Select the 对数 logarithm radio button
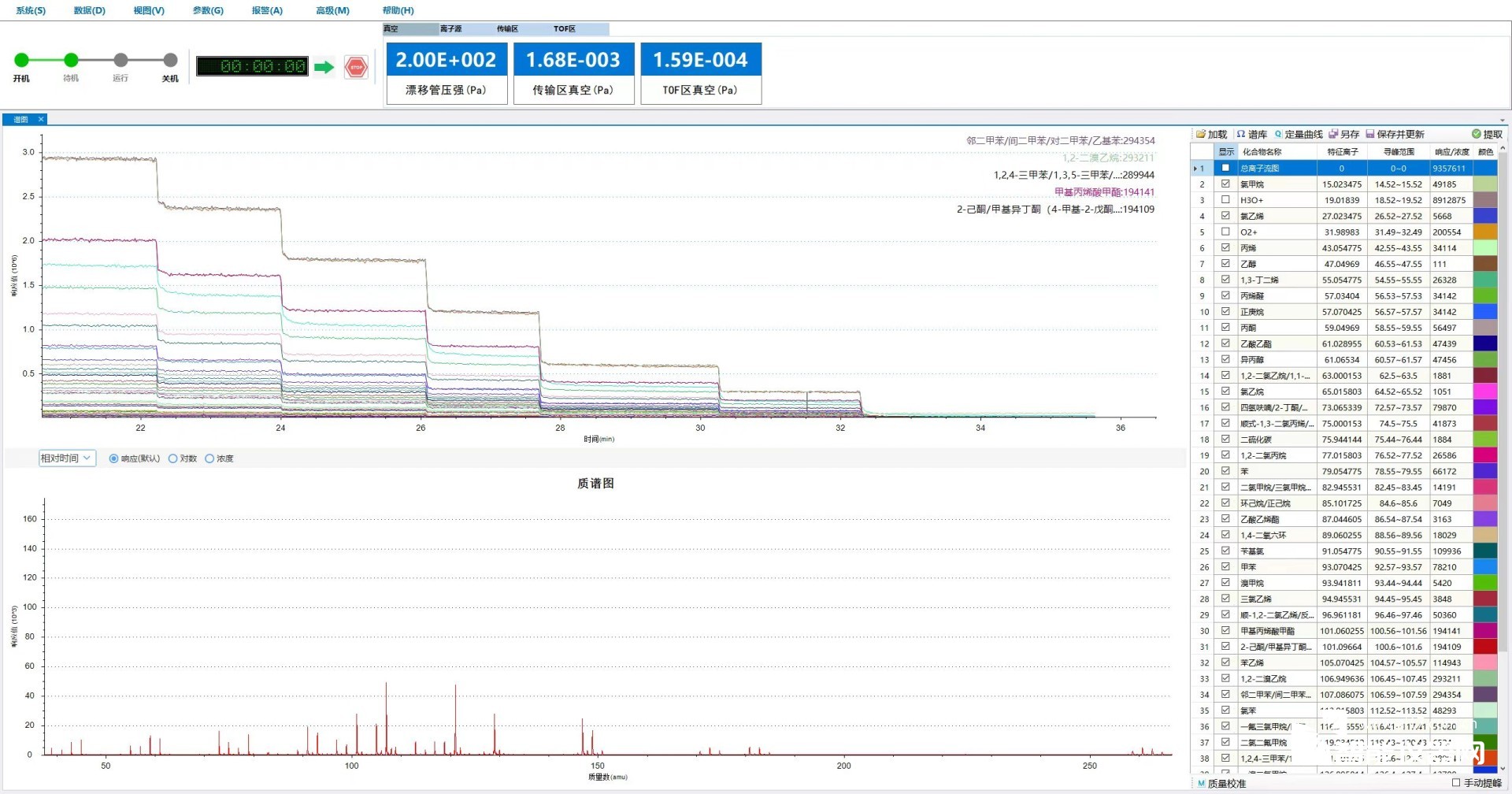The image size is (1512, 794). 173,458
